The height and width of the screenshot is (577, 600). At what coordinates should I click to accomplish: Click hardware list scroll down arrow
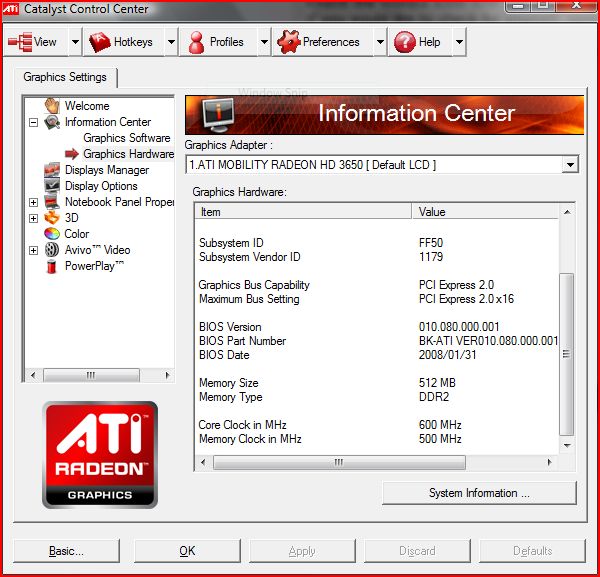(x=567, y=445)
